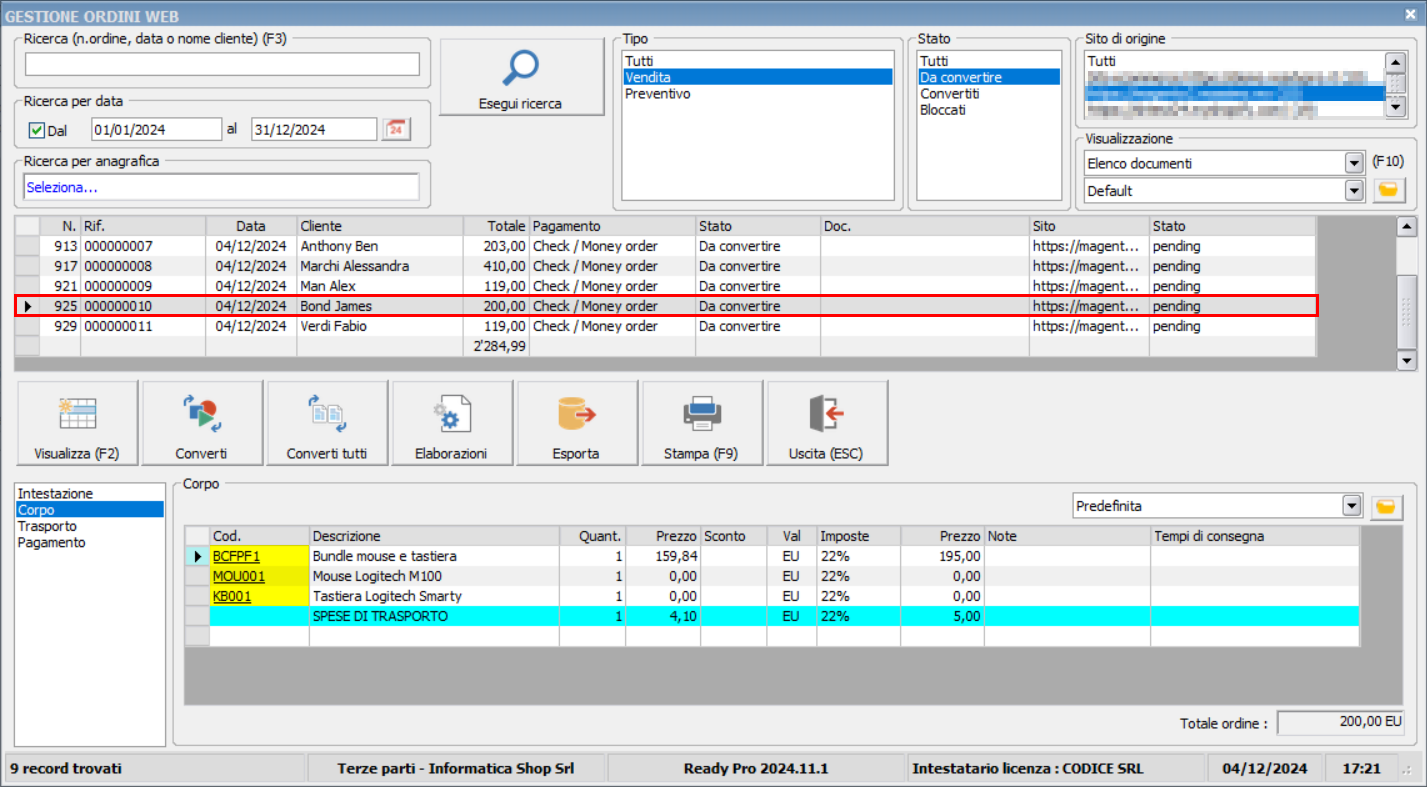Expand the Default visualization dropdown
The image size is (1427, 787).
[1354, 190]
